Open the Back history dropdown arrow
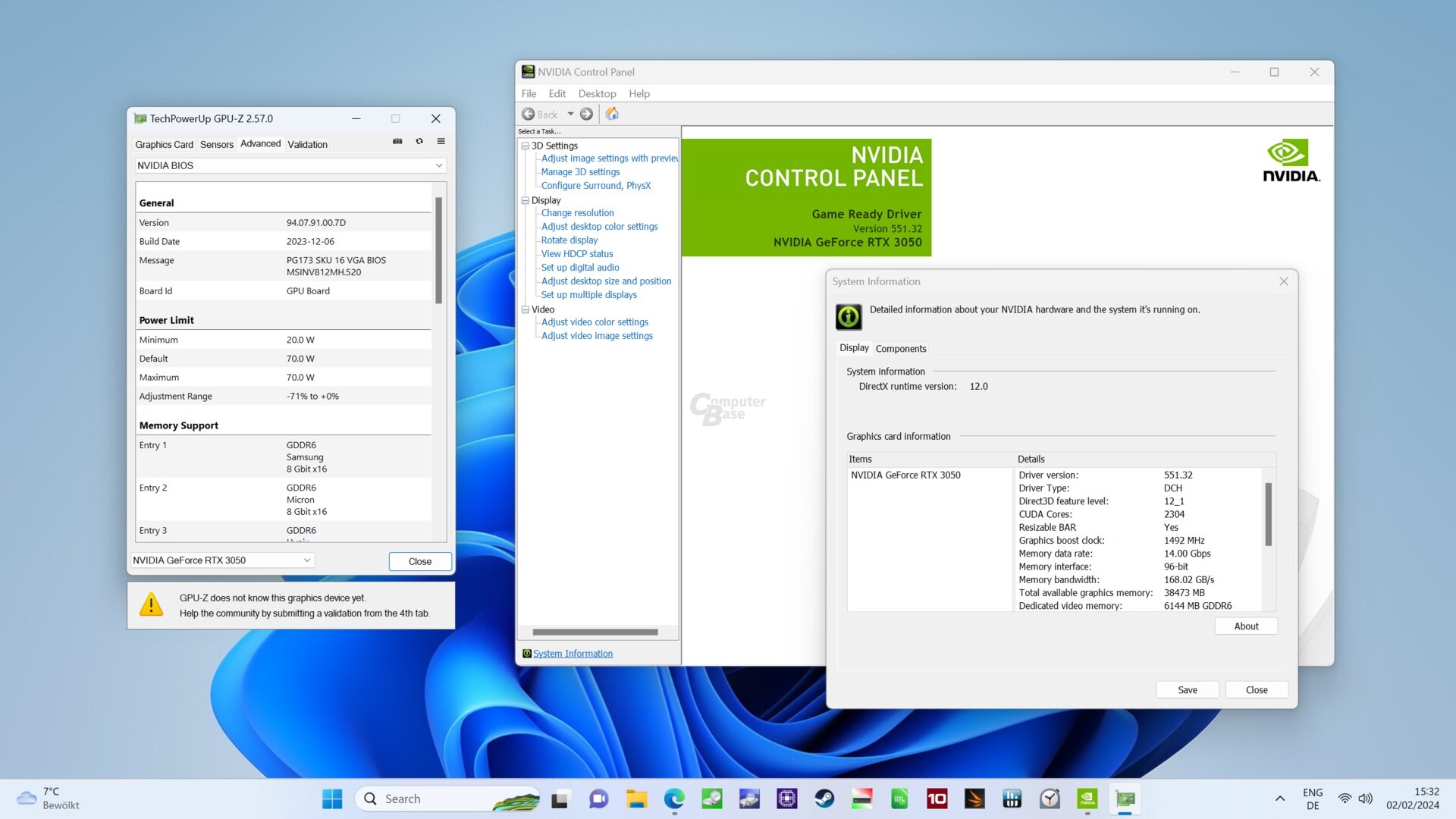 click(570, 114)
